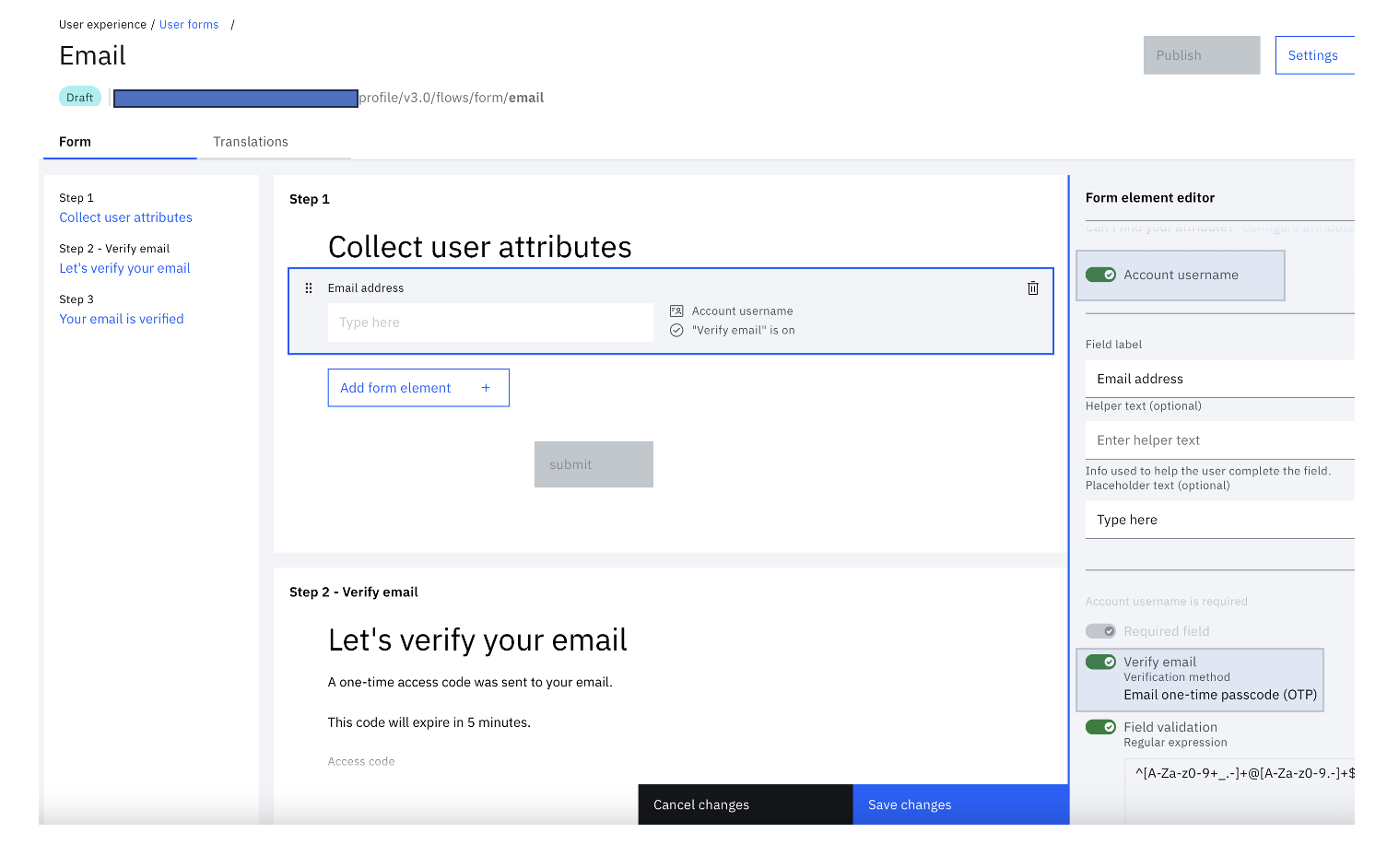1399x868 pixels.
Task: Go to Collect user attributes step link
Action: [126, 217]
